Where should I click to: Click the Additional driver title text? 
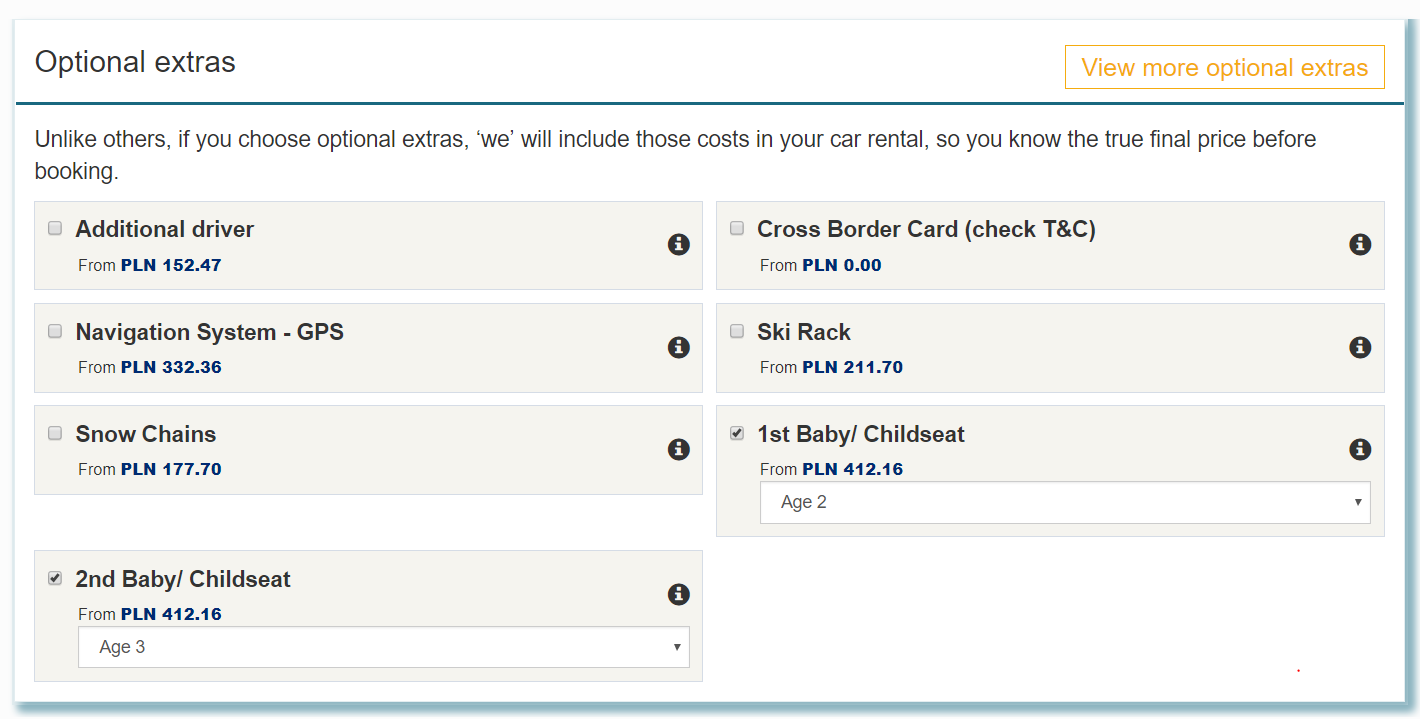click(165, 229)
